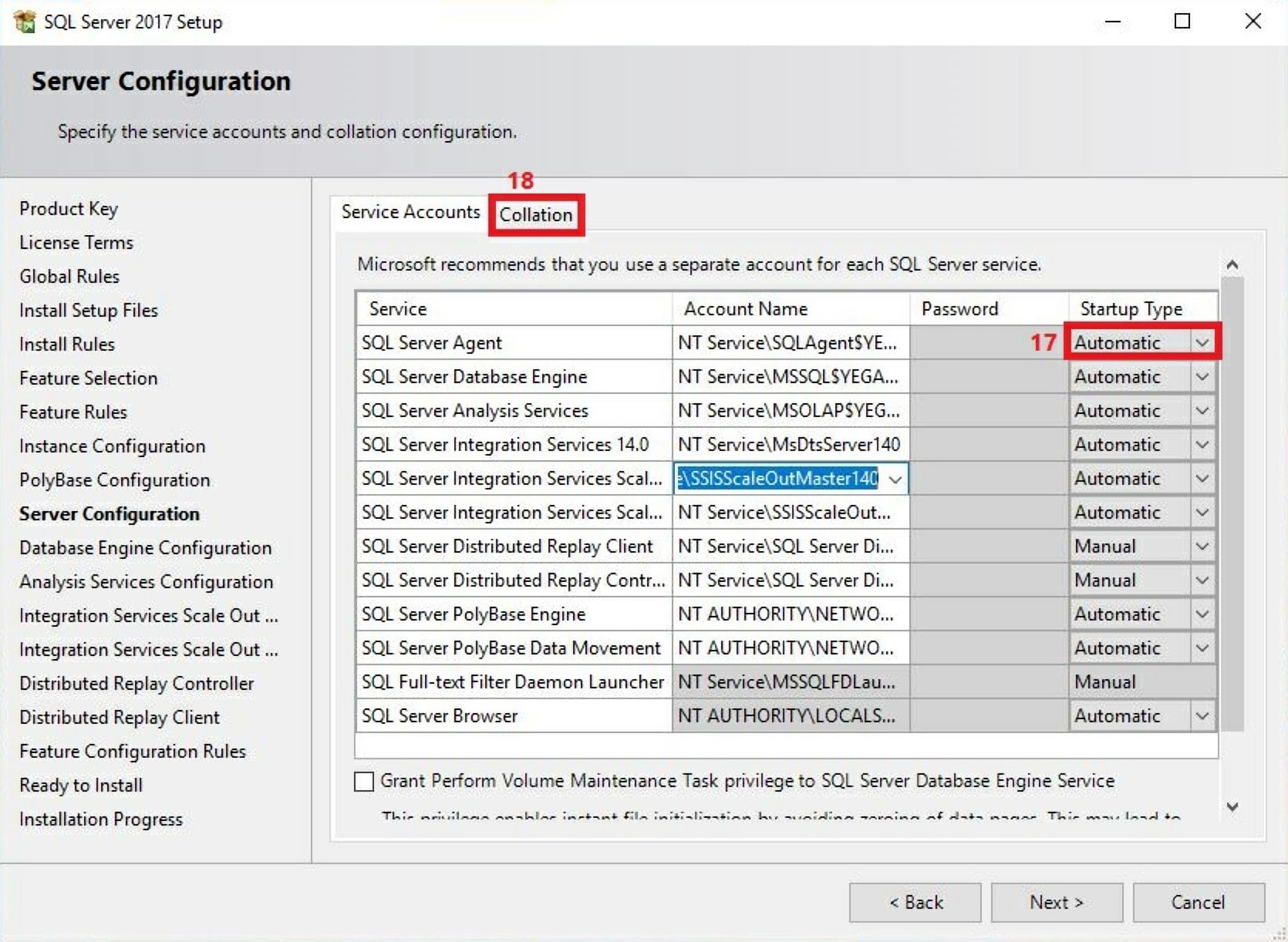This screenshot has height=942, width=1288.
Task: Select Distributed Replay Controller in sidebar
Action: 137,684
